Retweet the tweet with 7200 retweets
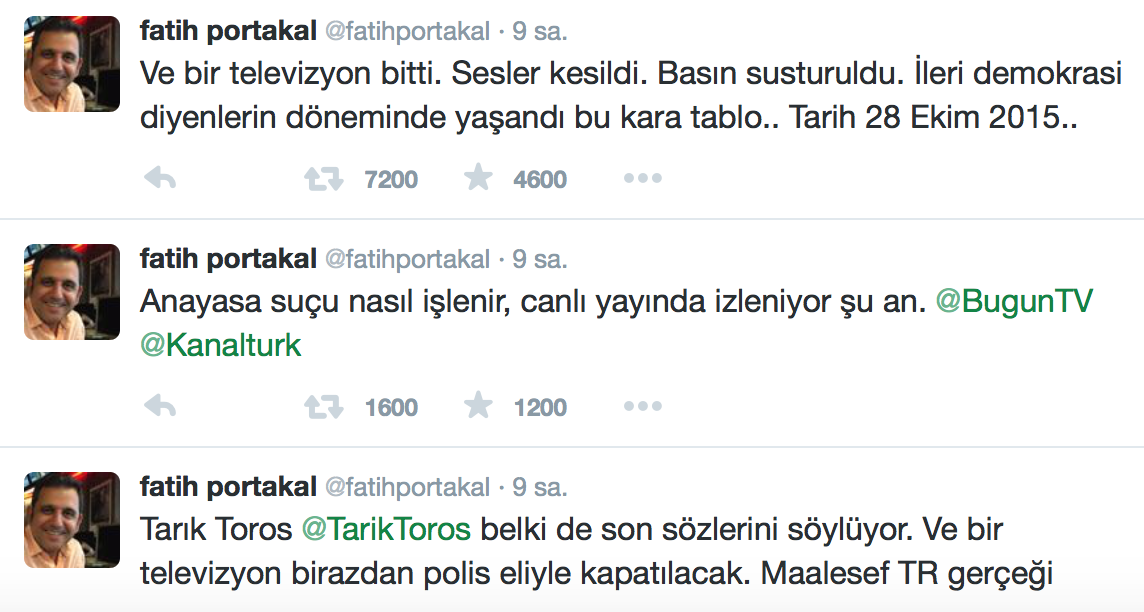Viewport: 1144px width, 612px height. pos(322,179)
